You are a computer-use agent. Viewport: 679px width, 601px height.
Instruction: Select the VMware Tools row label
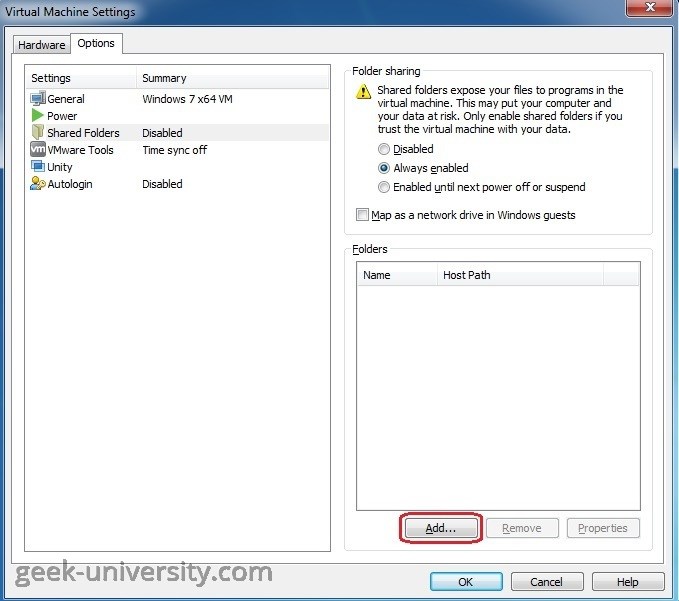point(80,150)
